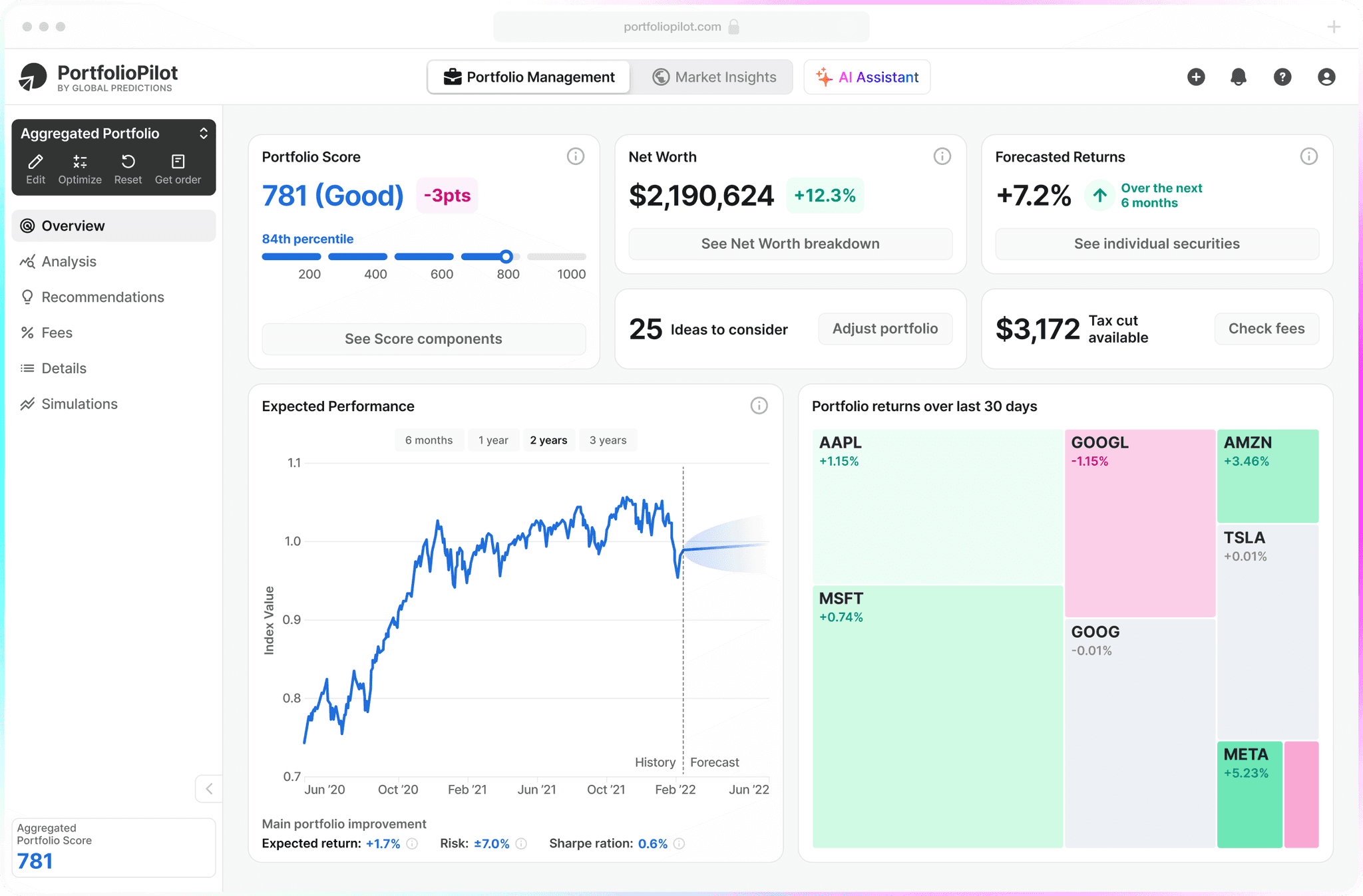
Task: Select the 1 year range
Action: (493, 440)
